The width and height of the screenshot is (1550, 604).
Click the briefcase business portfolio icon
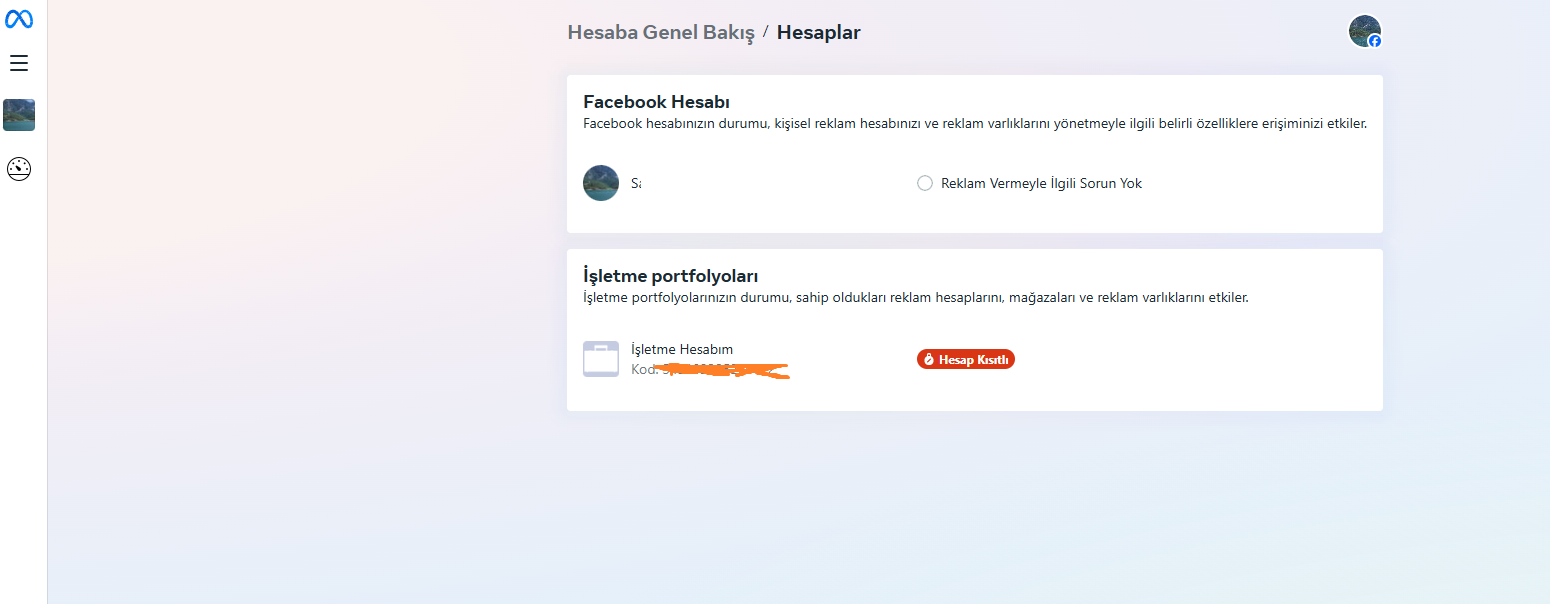pyautogui.click(x=601, y=359)
